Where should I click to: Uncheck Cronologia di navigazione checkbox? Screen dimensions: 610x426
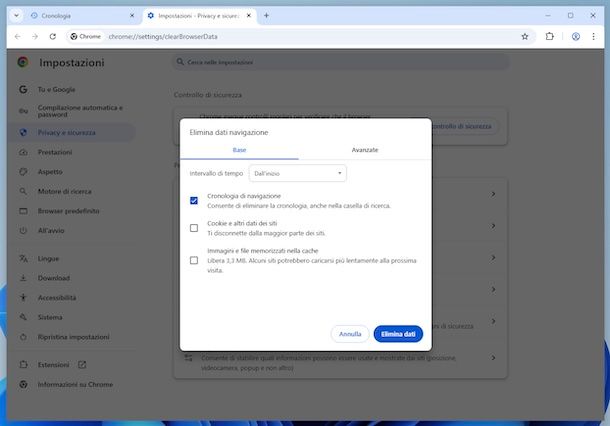pyautogui.click(x=194, y=200)
